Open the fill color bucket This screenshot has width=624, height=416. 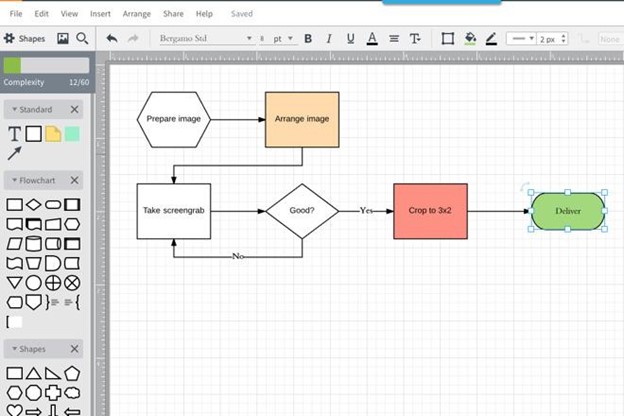click(x=470, y=39)
